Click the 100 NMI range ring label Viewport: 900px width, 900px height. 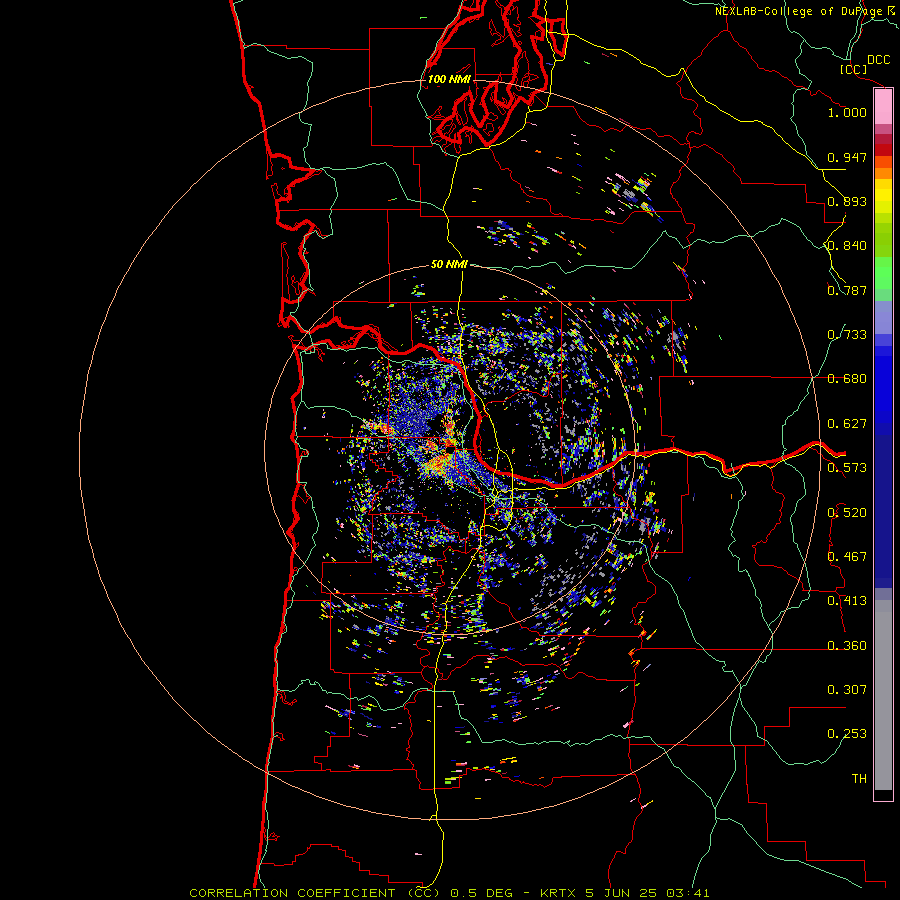click(449, 79)
